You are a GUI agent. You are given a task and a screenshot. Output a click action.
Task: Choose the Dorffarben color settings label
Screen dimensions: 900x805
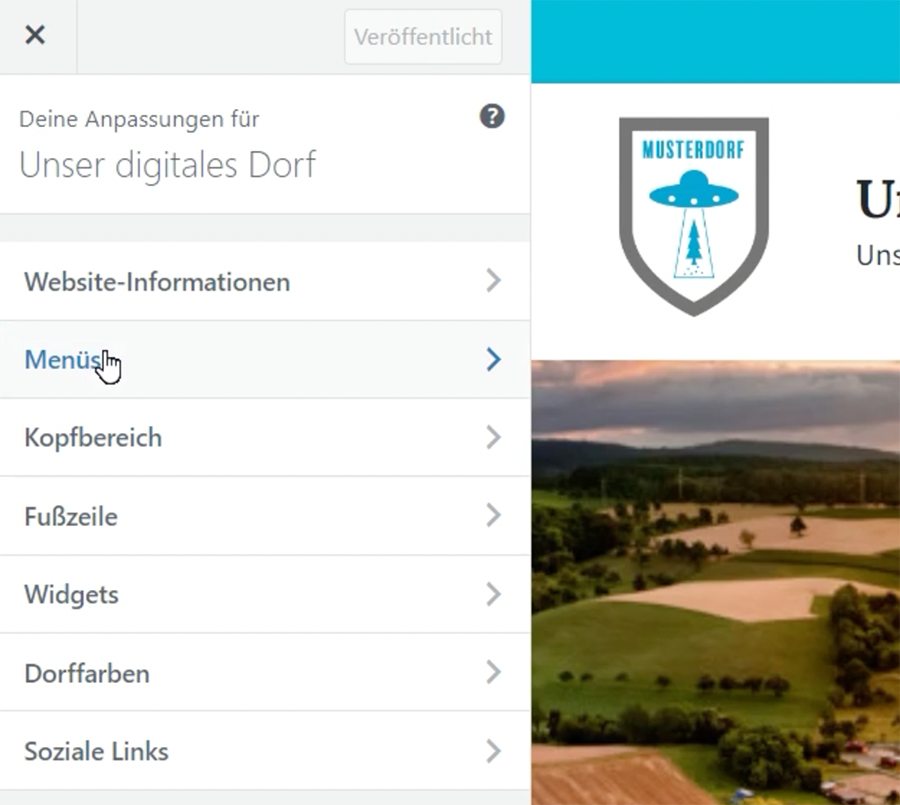pos(87,673)
